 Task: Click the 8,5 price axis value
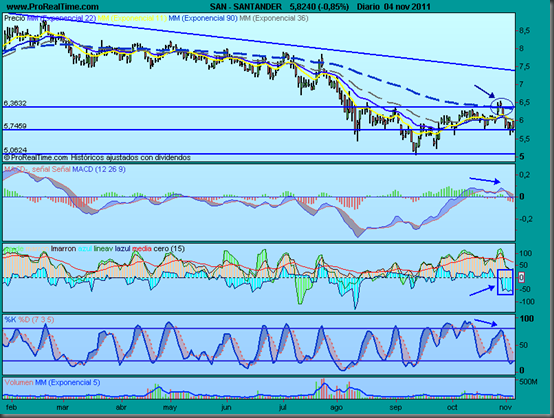[x=524, y=31]
